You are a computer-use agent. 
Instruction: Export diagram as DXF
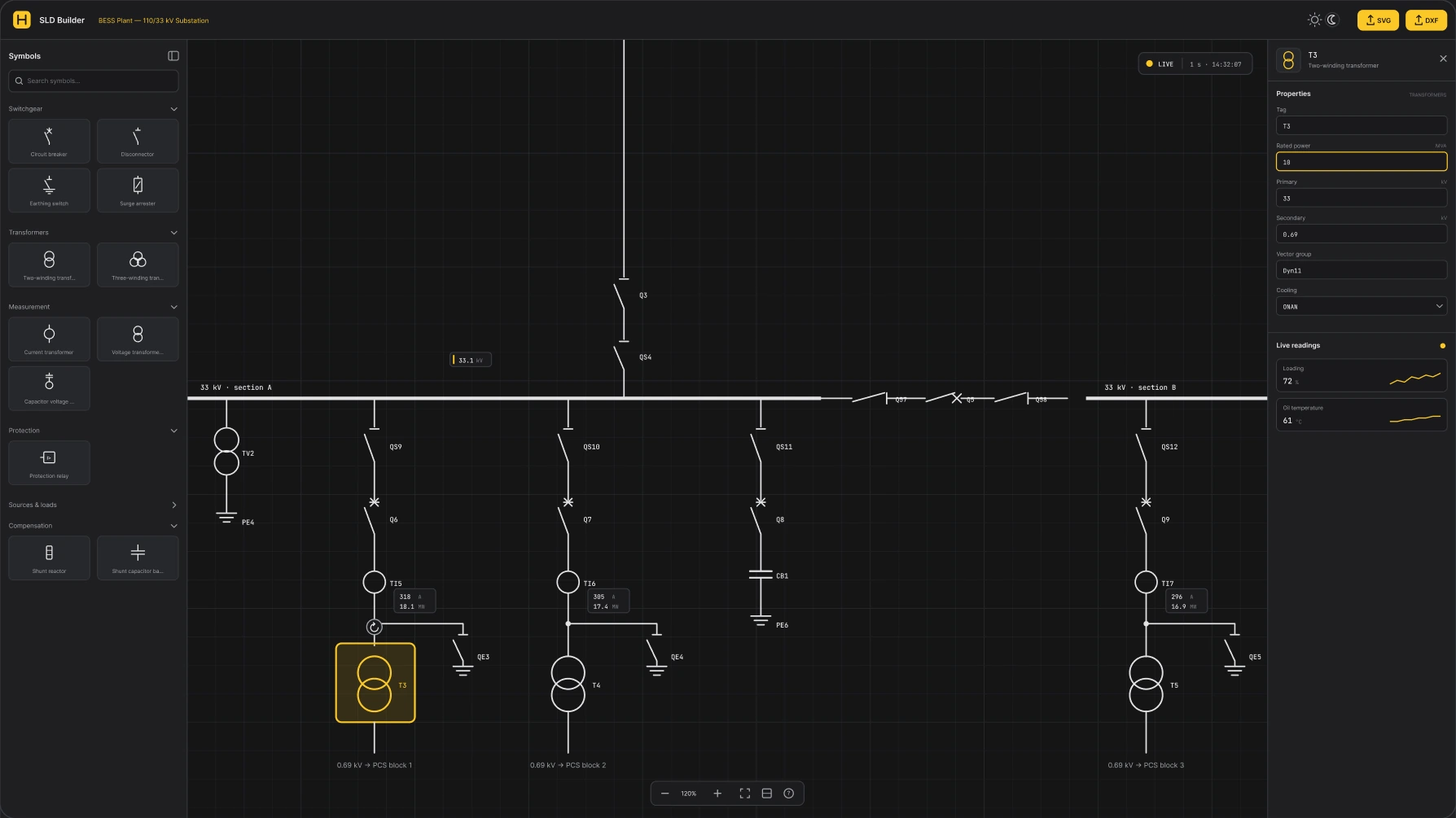pyautogui.click(x=1426, y=20)
